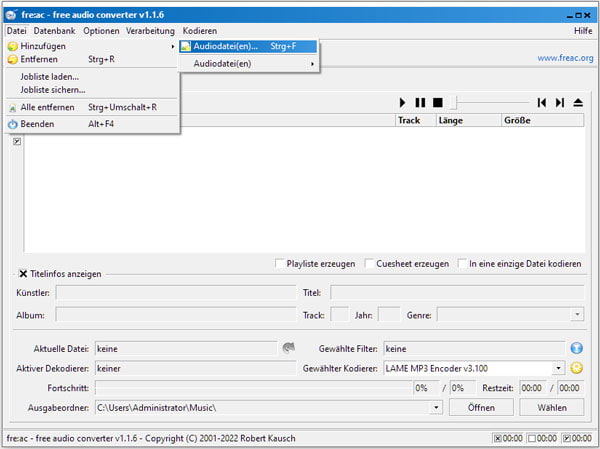Choose Jobliste laden... from Datei menu
The height and width of the screenshot is (449, 600).
pyautogui.click(x=50, y=76)
